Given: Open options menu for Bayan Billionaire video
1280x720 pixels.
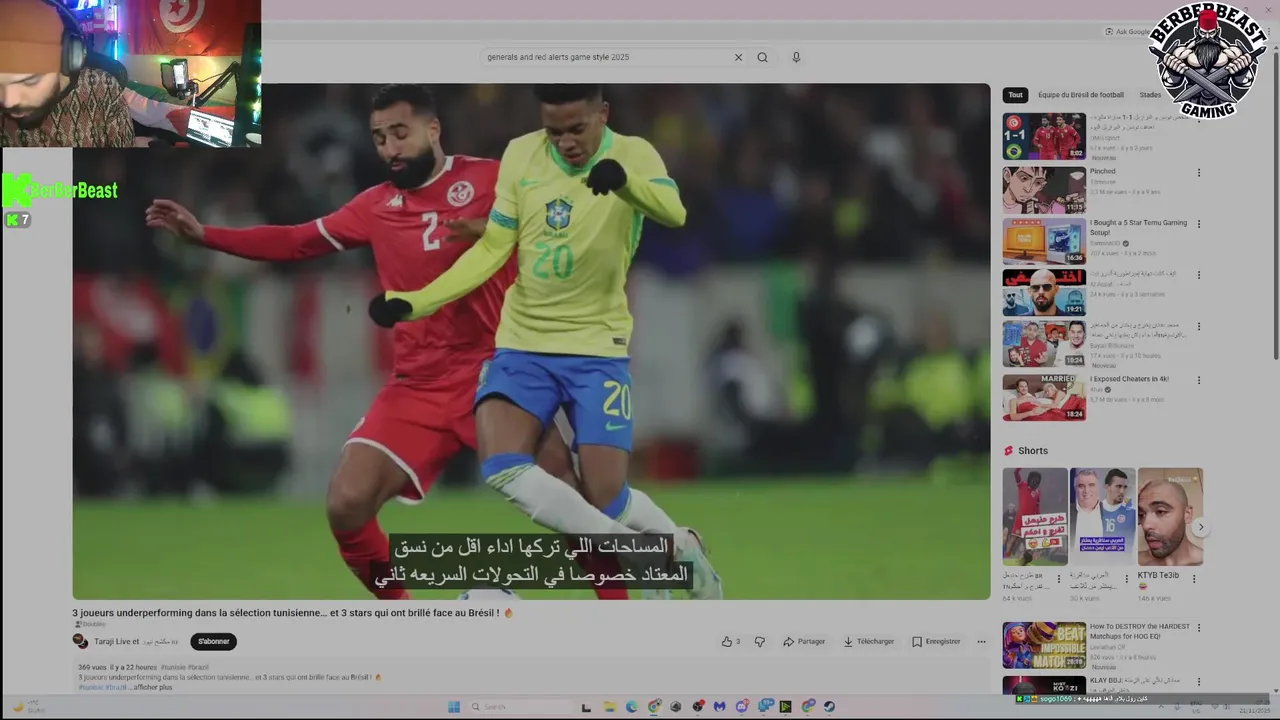Looking at the screenshot, I should click(x=1199, y=327).
